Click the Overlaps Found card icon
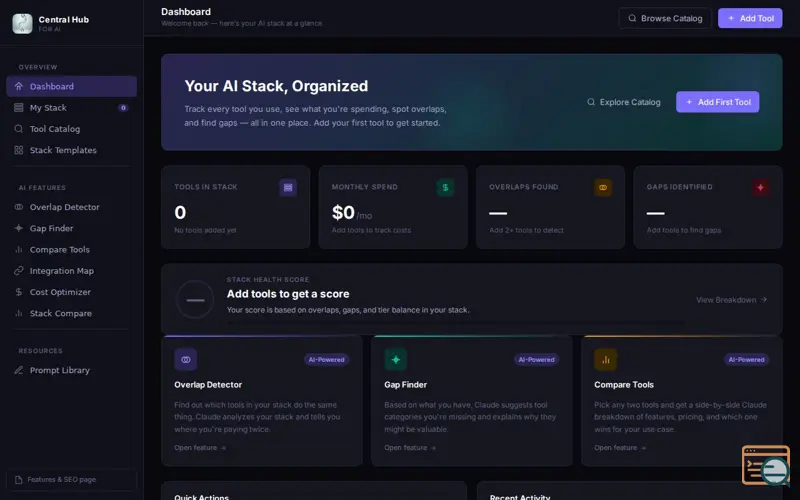This screenshot has height=500, width=800. pyautogui.click(x=603, y=187)
